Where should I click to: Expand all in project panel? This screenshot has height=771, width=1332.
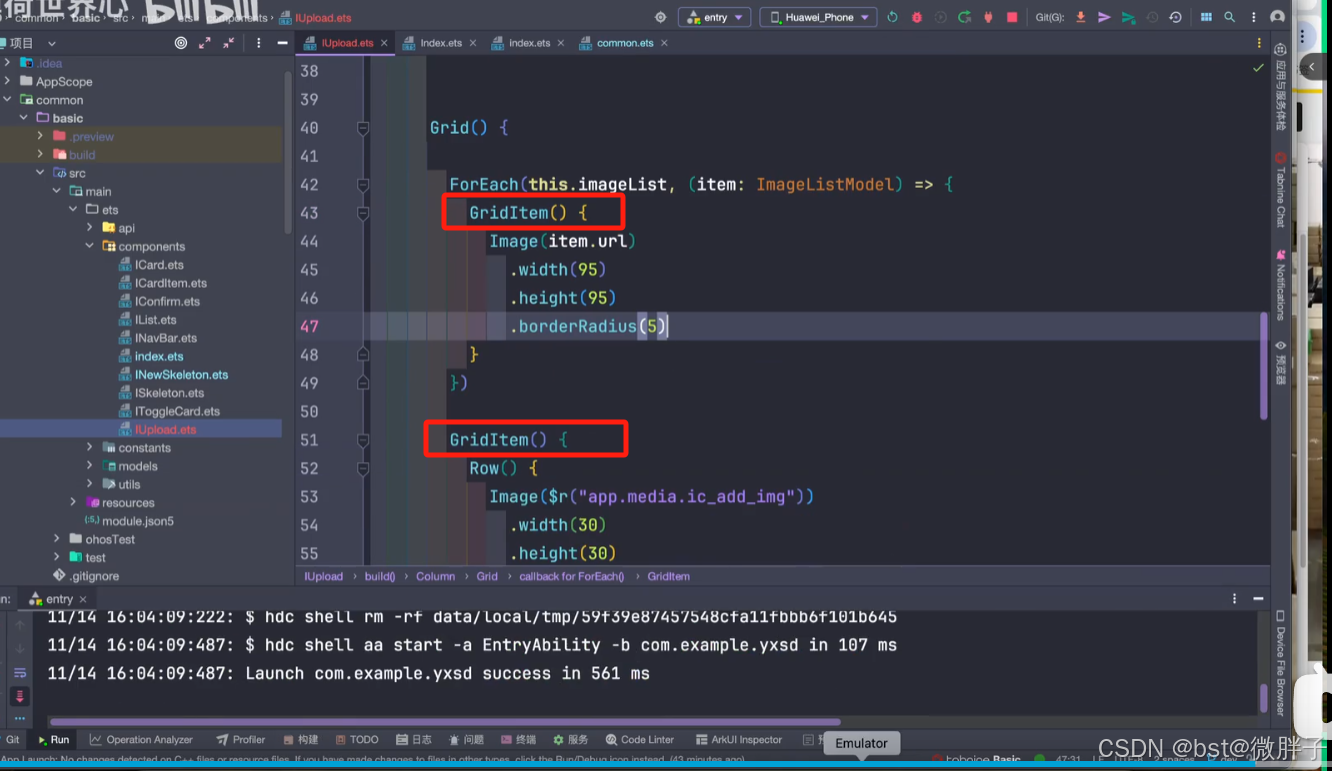coord(205,43)
